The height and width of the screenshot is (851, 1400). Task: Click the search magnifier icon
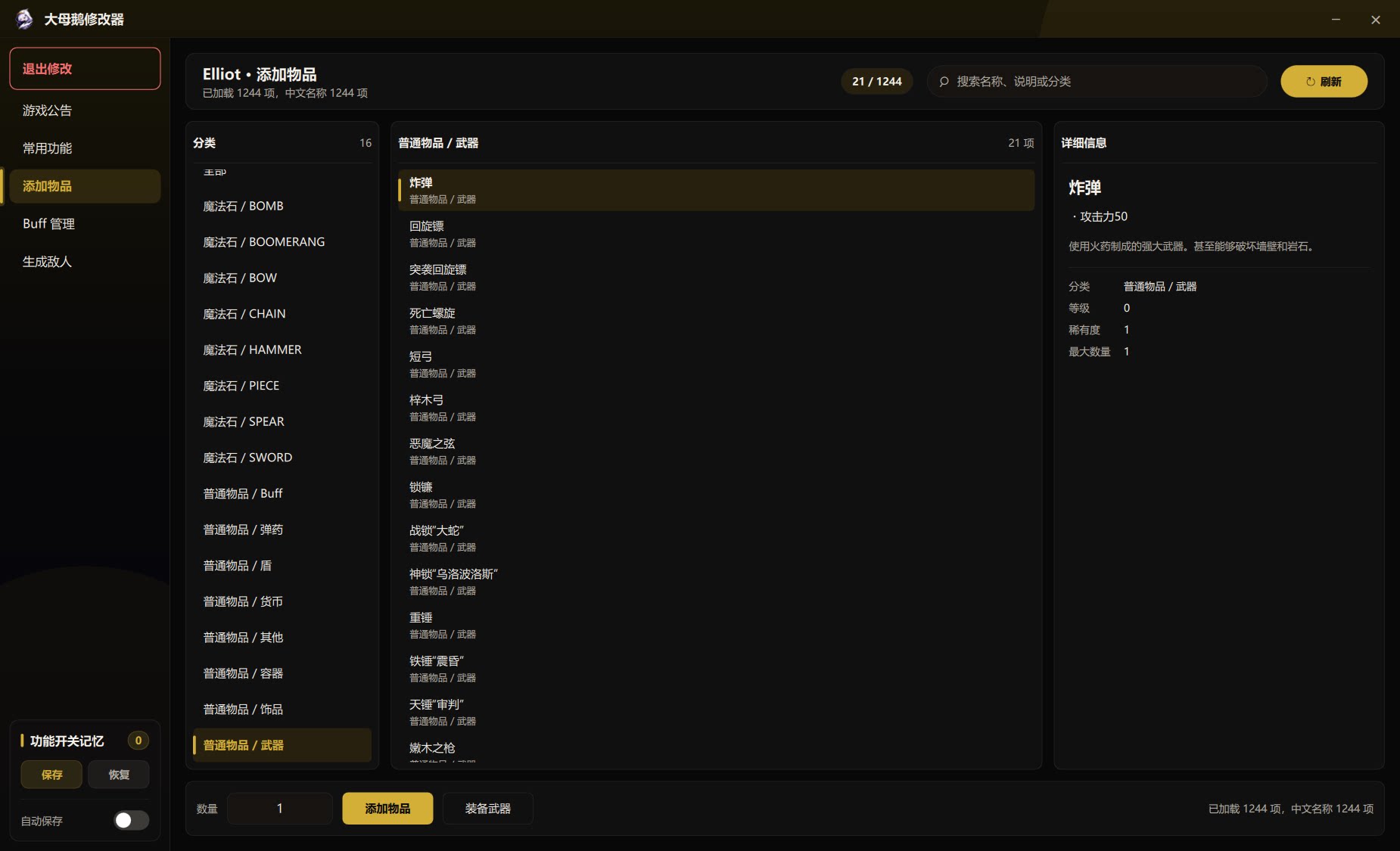(944, 82)
